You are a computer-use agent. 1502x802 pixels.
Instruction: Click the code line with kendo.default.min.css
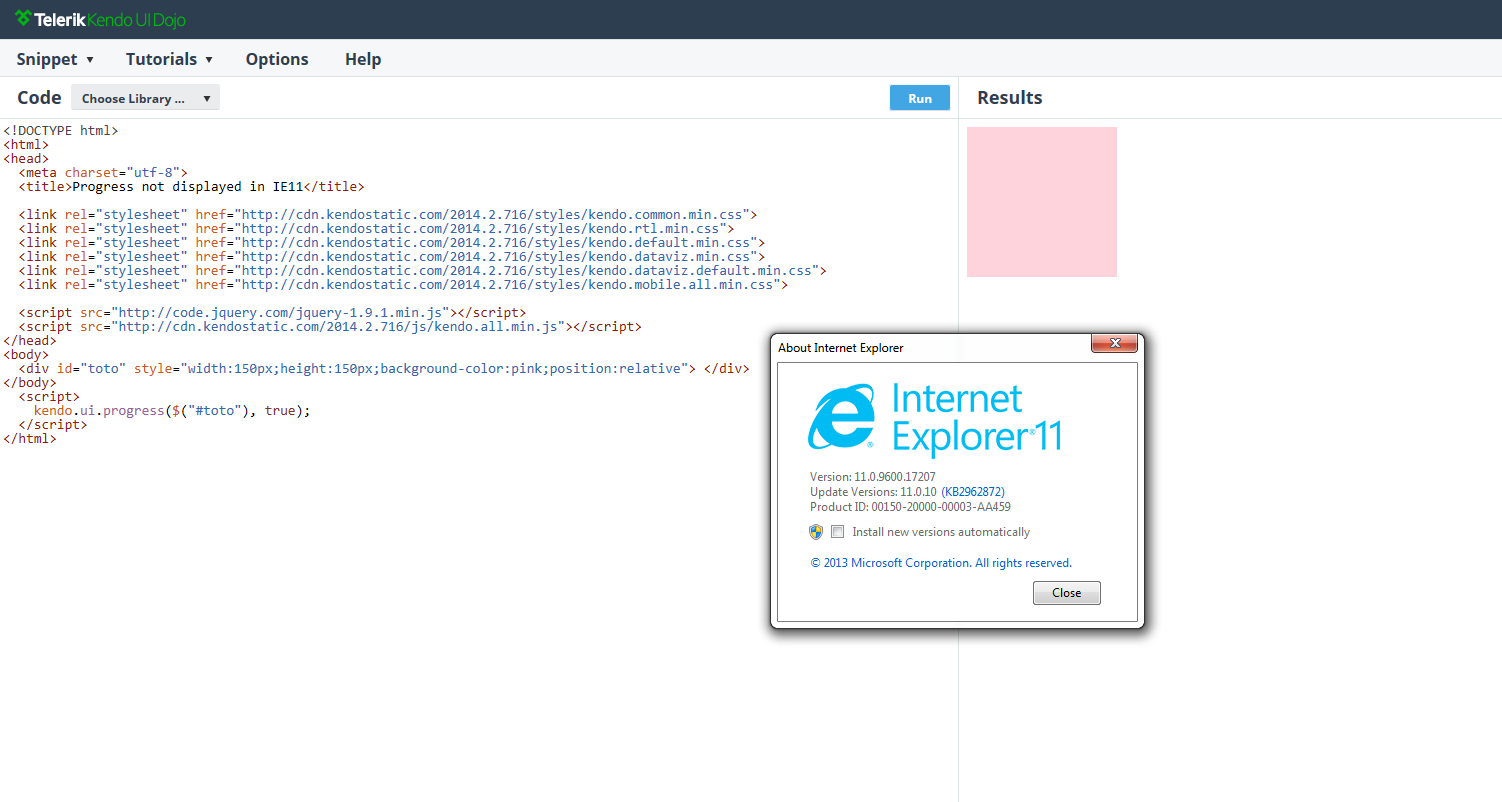[392, 243]
